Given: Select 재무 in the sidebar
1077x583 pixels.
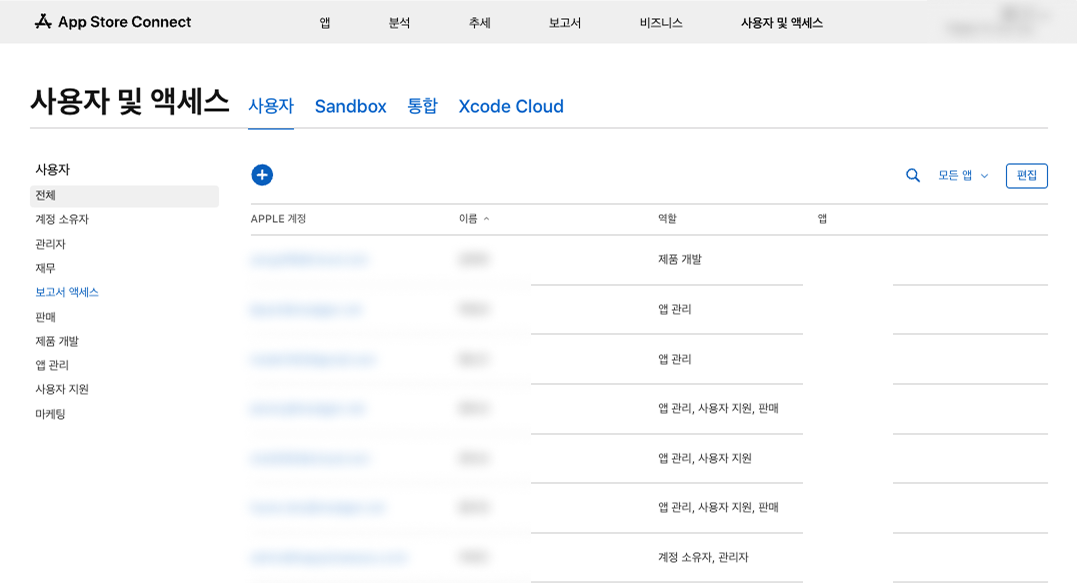Looking at the screenshot, I should (45, 268).
